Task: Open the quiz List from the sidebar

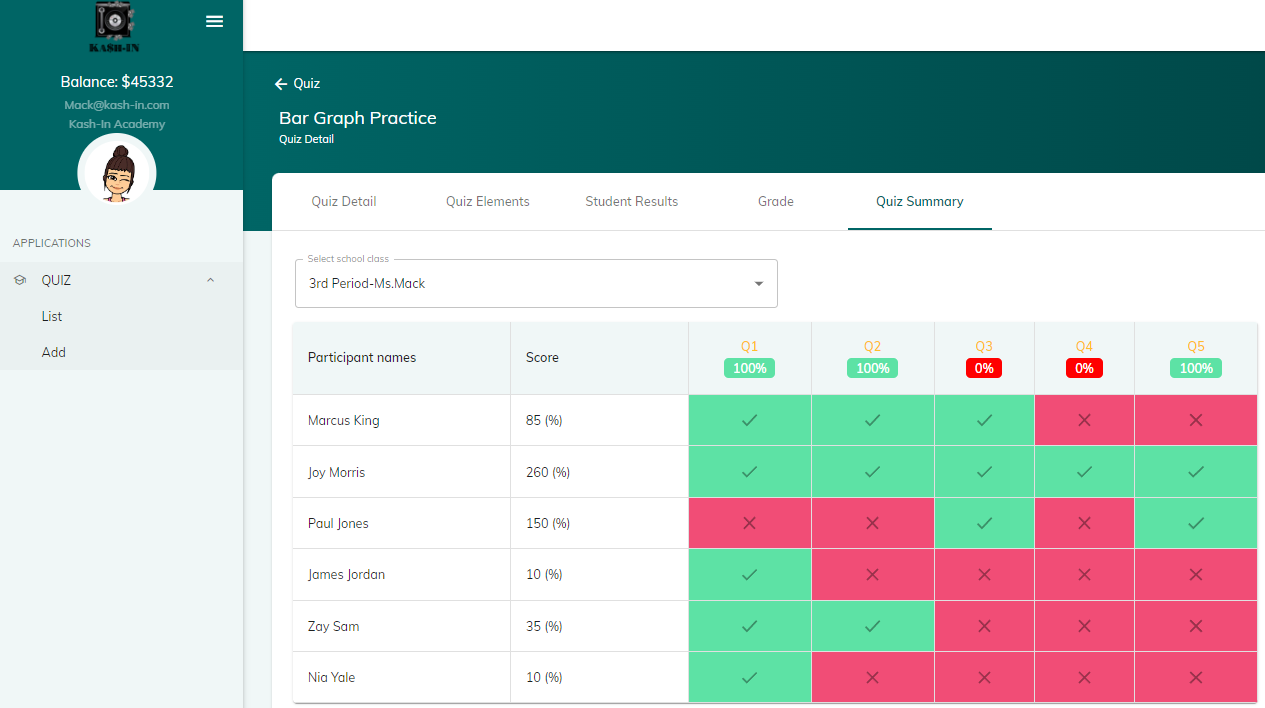Action: (54, 316)
